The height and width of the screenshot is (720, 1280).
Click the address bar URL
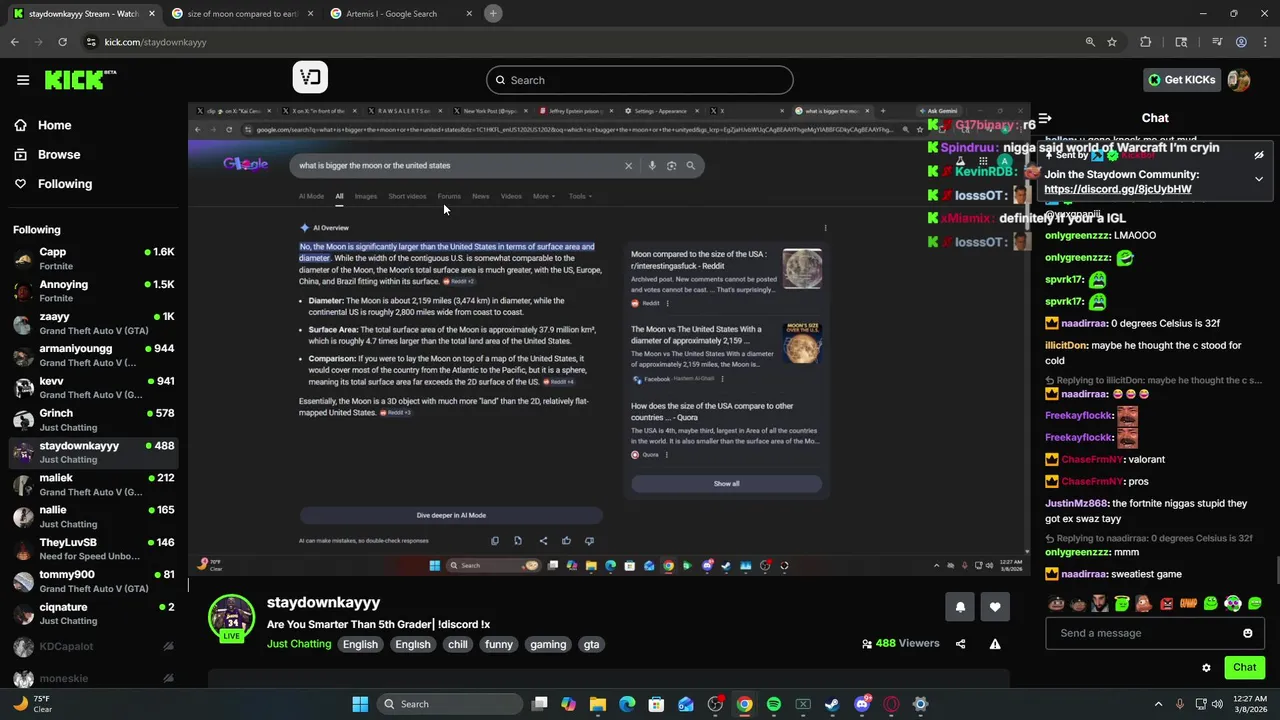(x=155, y=42)
